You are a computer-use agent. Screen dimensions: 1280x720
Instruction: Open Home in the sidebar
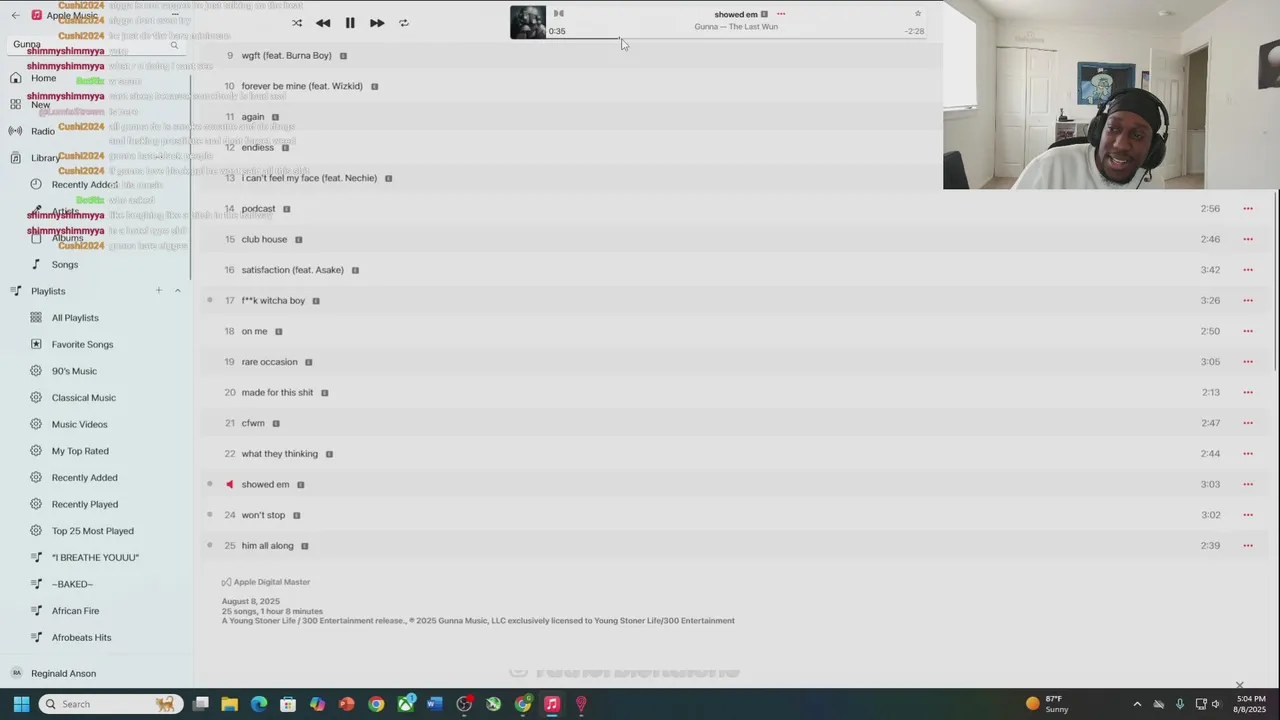point(43,78)
